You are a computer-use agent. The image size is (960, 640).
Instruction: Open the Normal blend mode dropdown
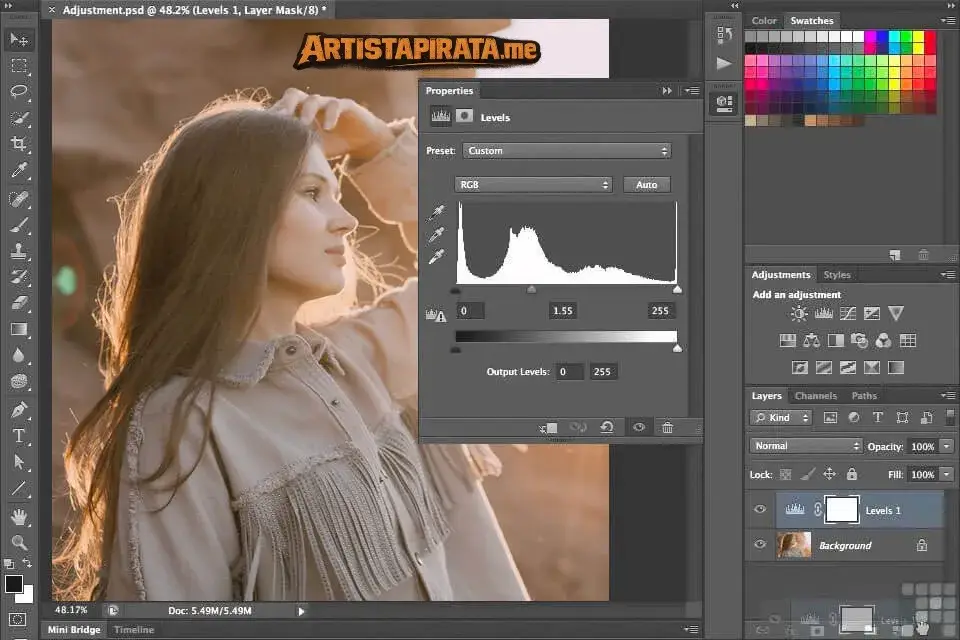point(805,445)
